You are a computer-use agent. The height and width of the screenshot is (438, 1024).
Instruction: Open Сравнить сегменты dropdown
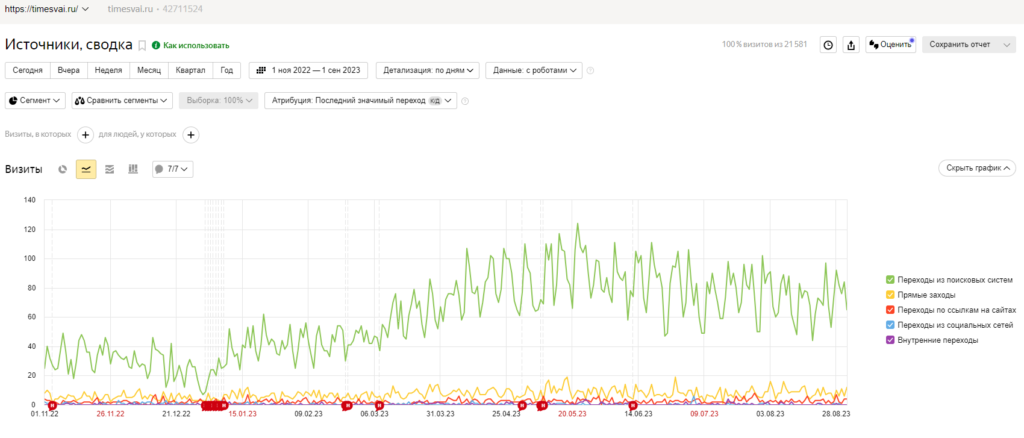tap(122, 101)
